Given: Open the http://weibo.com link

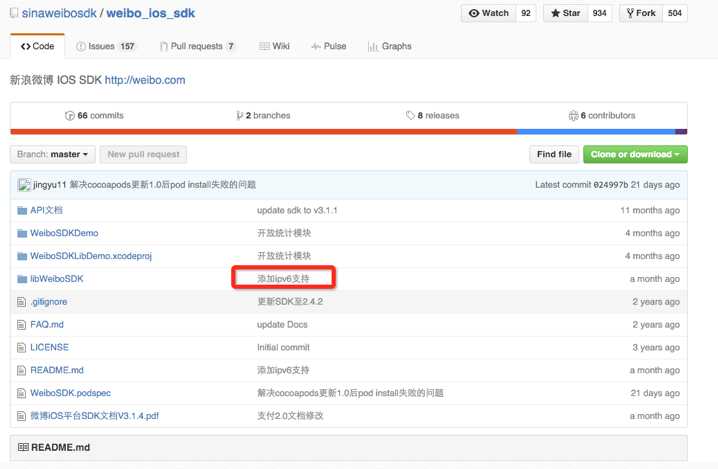Looking at the screenshot, I should [145, 80].
